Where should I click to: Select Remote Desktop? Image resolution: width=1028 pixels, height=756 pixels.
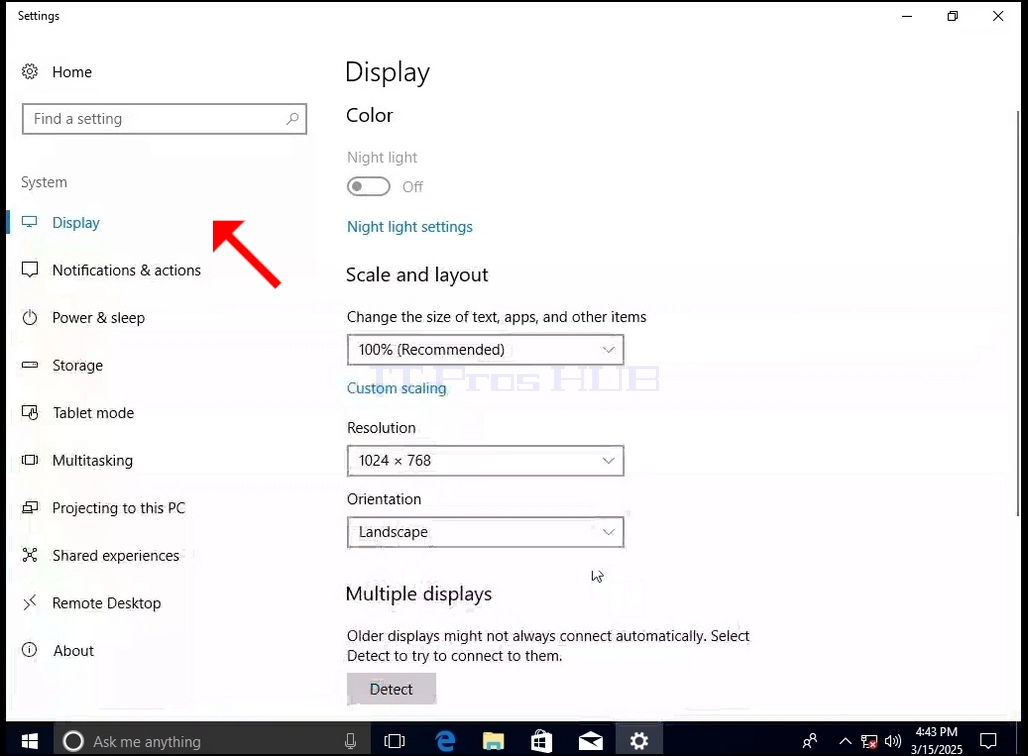[x=106, y=603]
